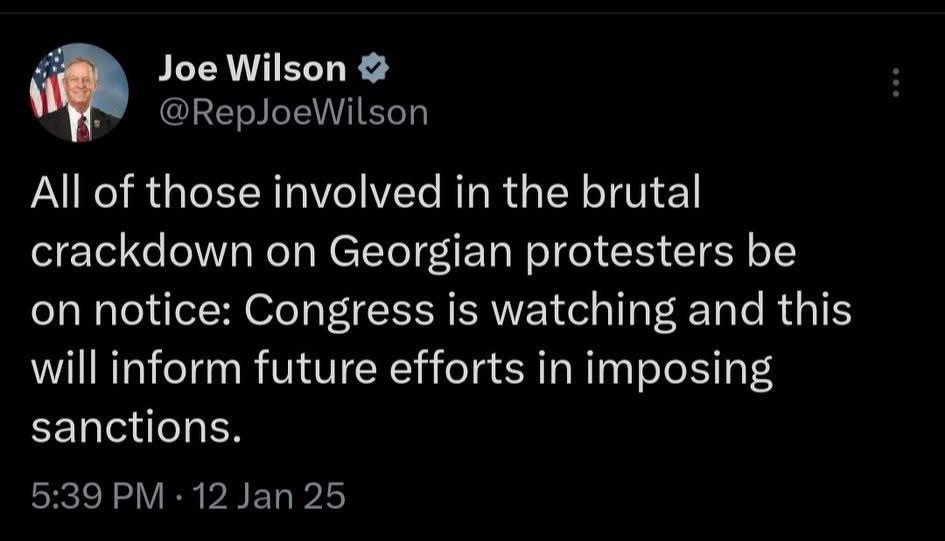Image resolution: width=945 pixels, height=541 pixels.
Task: Click the verified checkmark badge
Action: click(x=368, y=69)
